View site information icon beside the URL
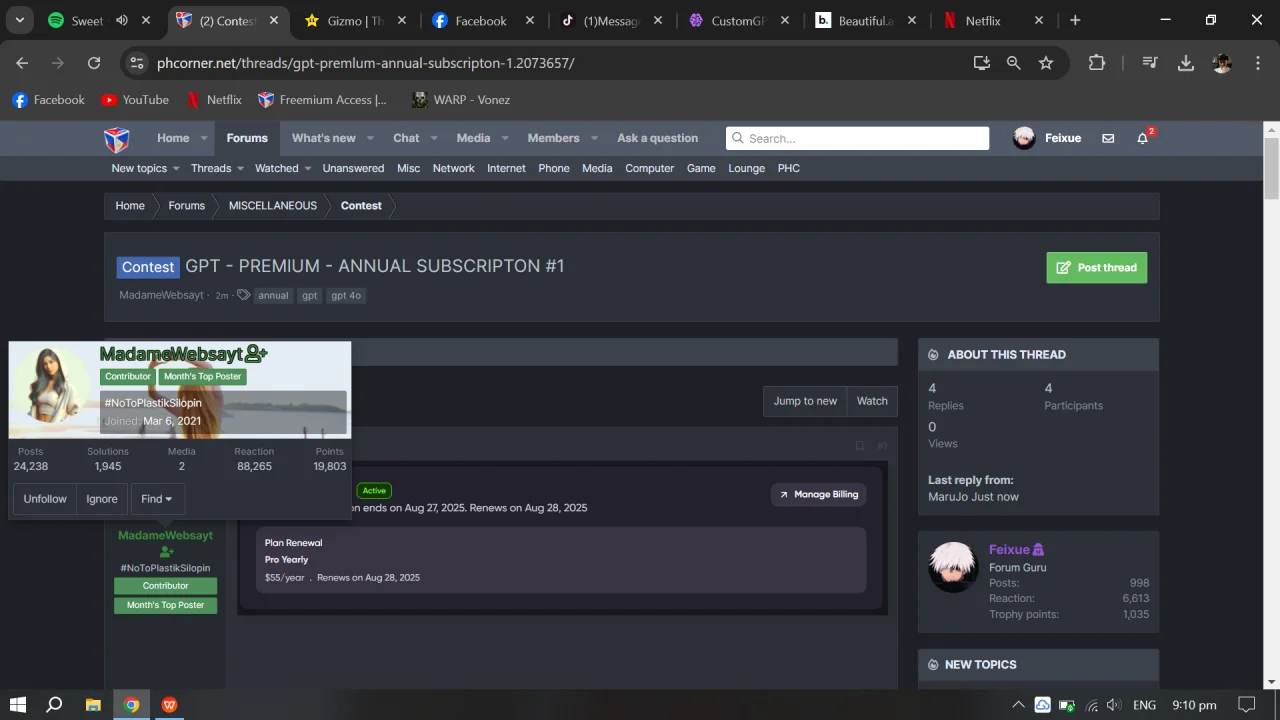The width and height of the screenshot is (1280, 720). coord(137,63)
